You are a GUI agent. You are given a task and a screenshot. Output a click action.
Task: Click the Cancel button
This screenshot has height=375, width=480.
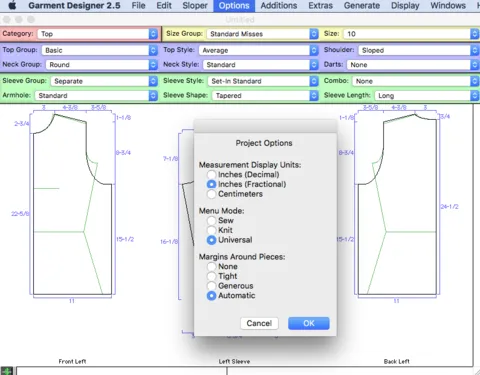click(x=259, y=323)
